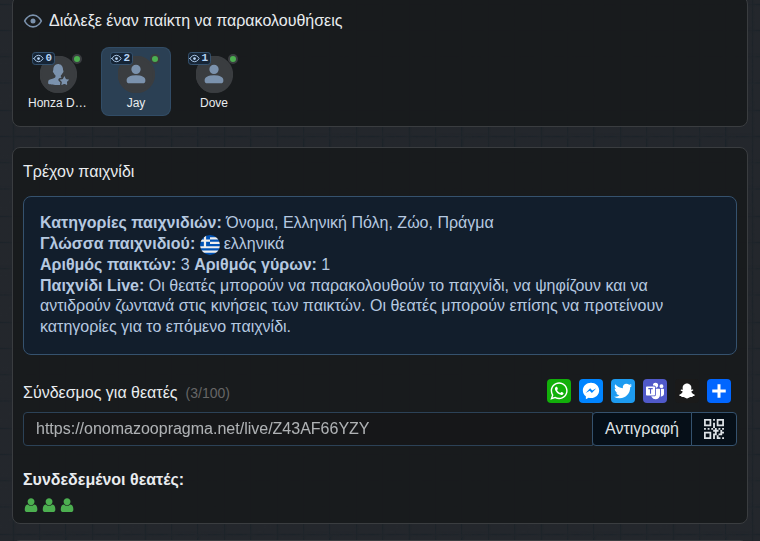Click the 'Σύνδεσμος για θεατές' label

click(x=100, y=392)
